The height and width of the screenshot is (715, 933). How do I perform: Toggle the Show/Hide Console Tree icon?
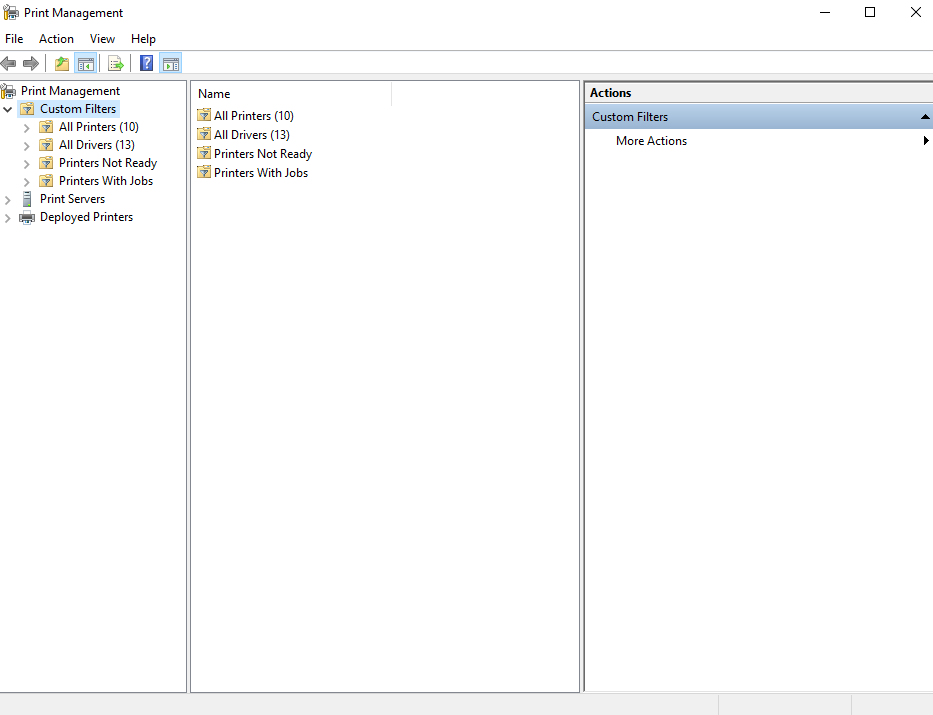point(86,63)
